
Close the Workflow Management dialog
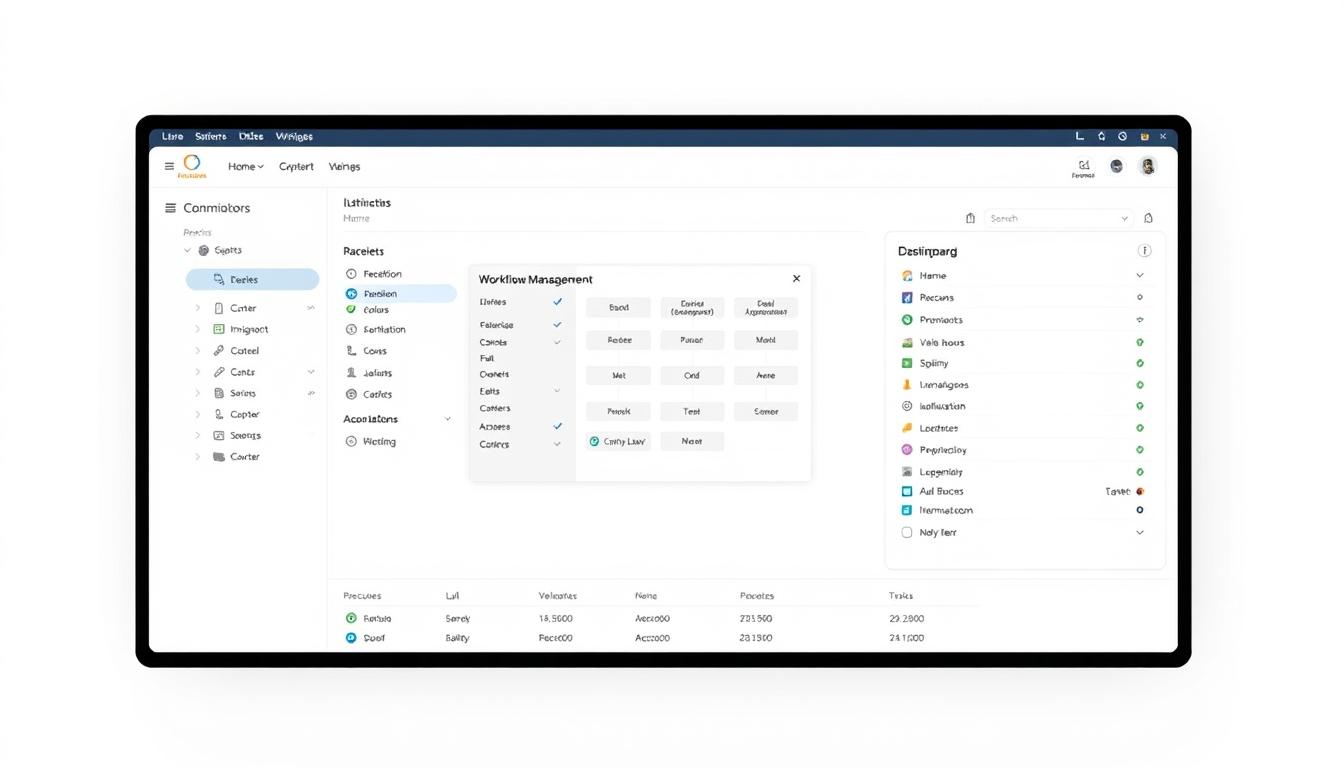click(x=796, y=279)
